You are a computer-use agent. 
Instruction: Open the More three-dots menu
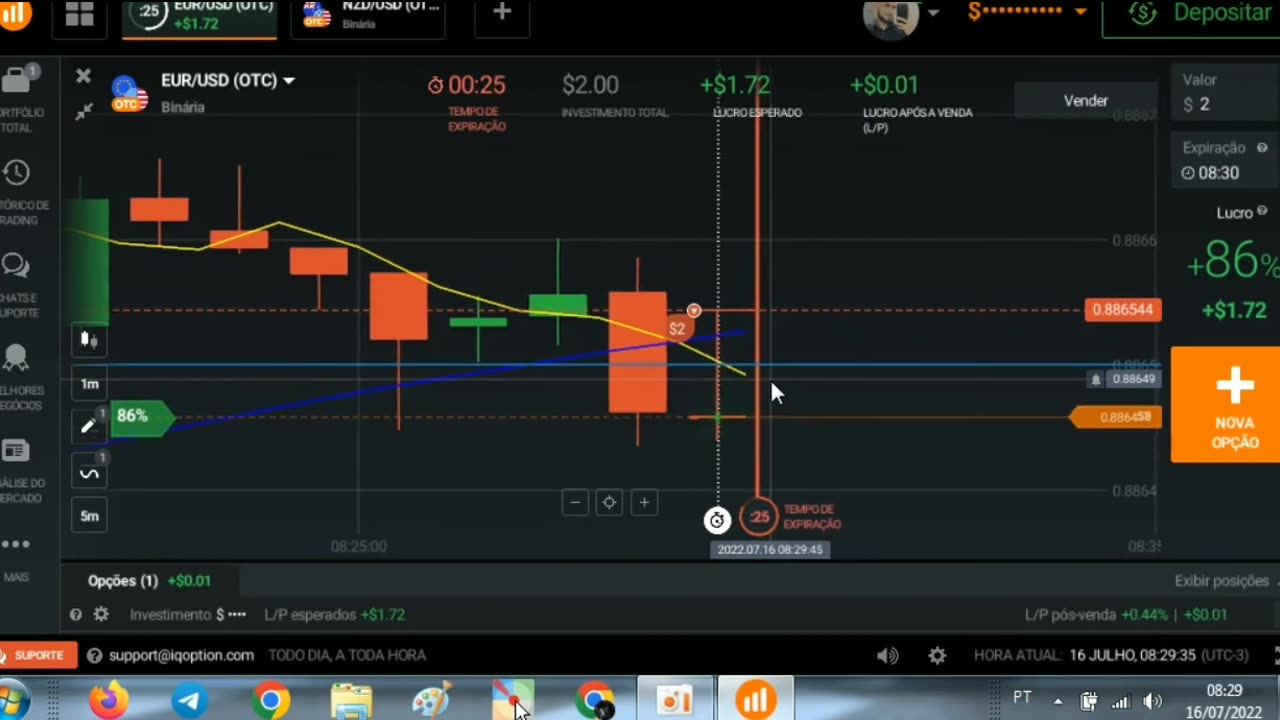[15, 545]
